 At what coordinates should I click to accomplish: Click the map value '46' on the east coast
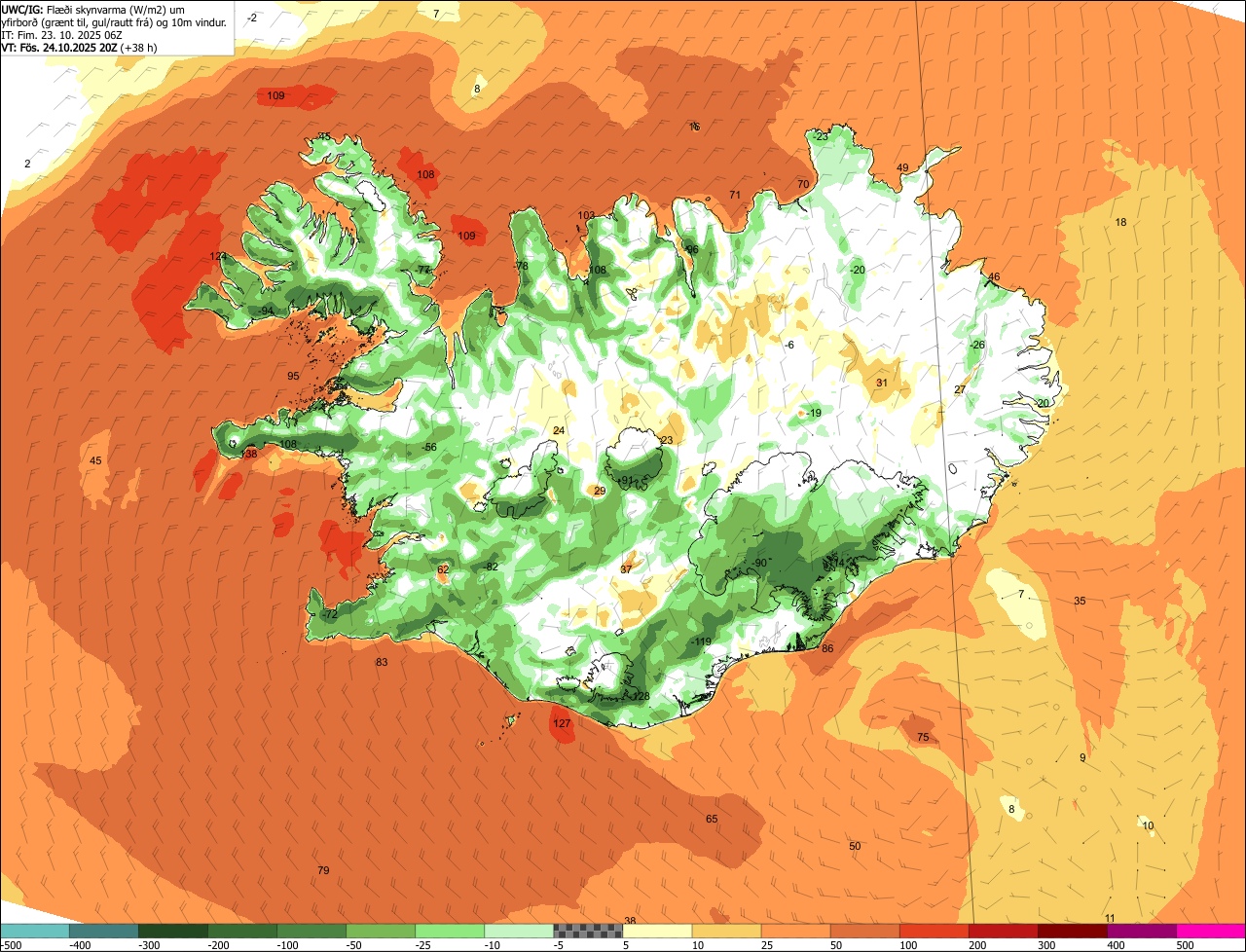pyautogui.click(x=994, y=276)
